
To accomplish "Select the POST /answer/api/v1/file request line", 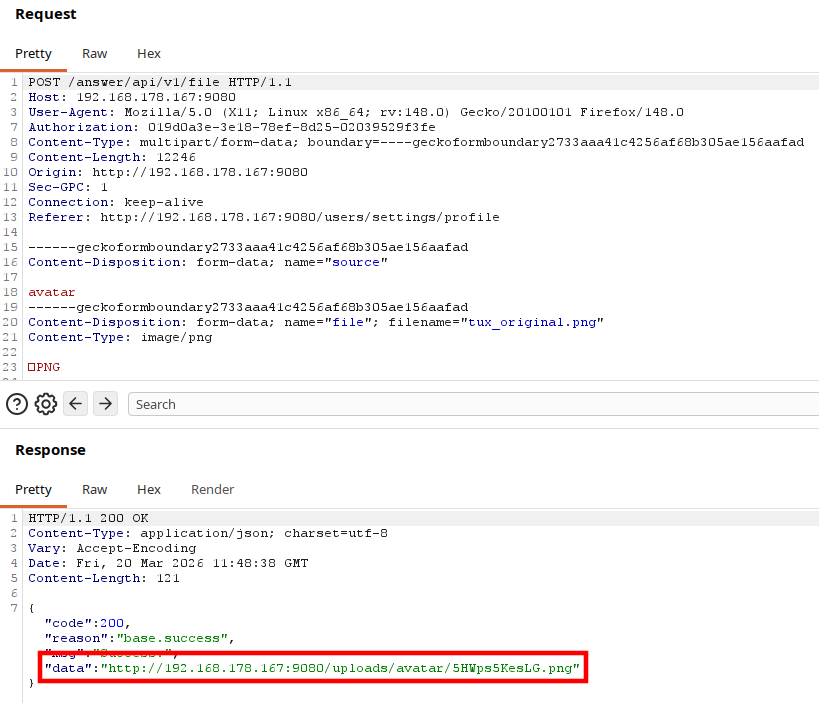I will coord(160,83).
